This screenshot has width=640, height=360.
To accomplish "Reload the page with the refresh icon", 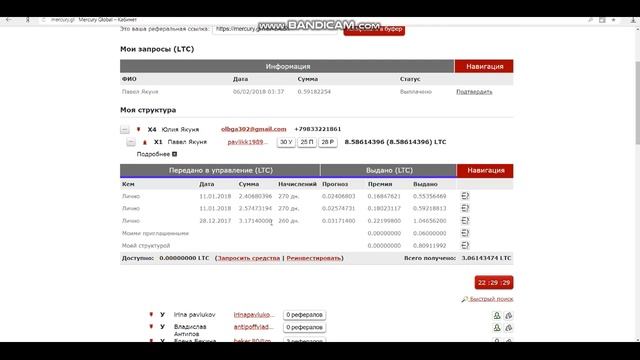I will (44, 20).
